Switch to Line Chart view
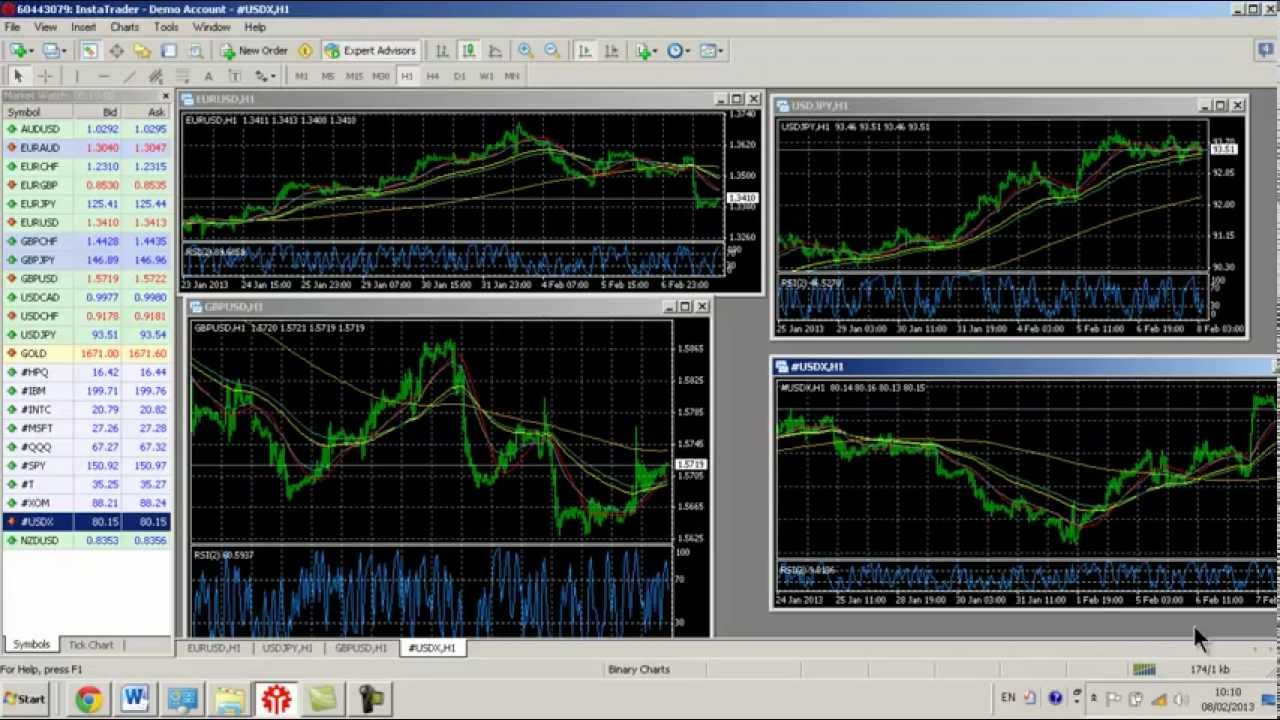1280x720 pixels. [x=495, y=51]
